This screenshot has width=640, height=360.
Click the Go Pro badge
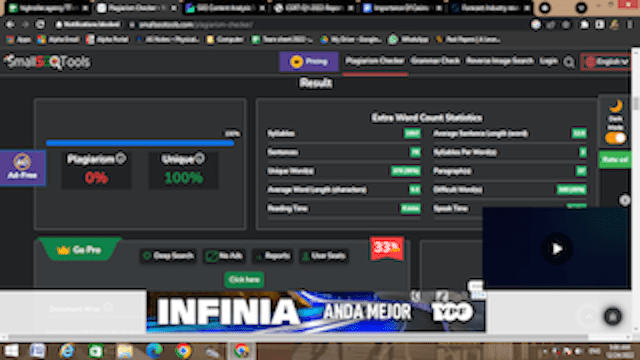click(x=80, y=249)
